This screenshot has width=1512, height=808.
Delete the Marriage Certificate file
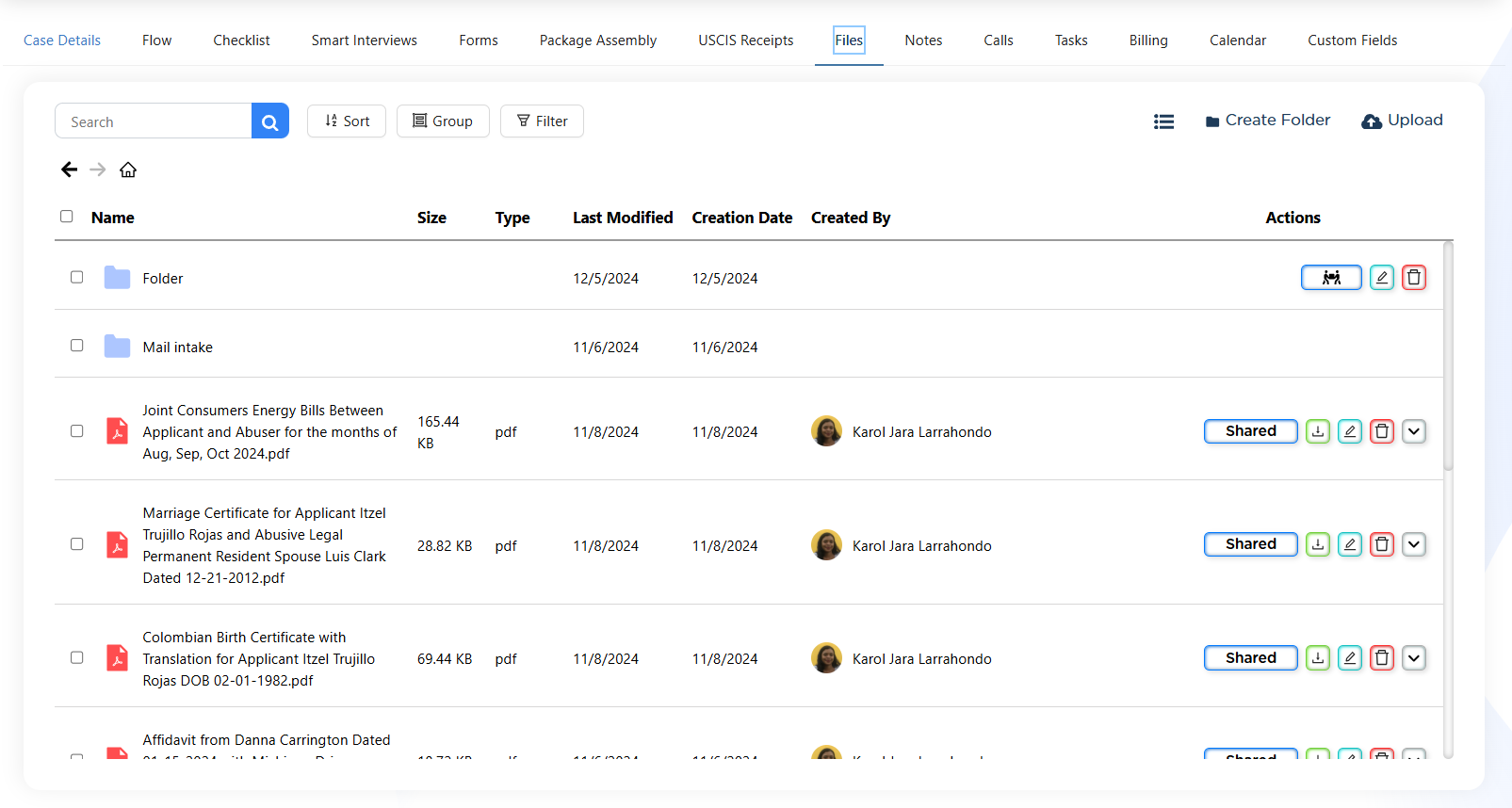tap(1382, 544)
